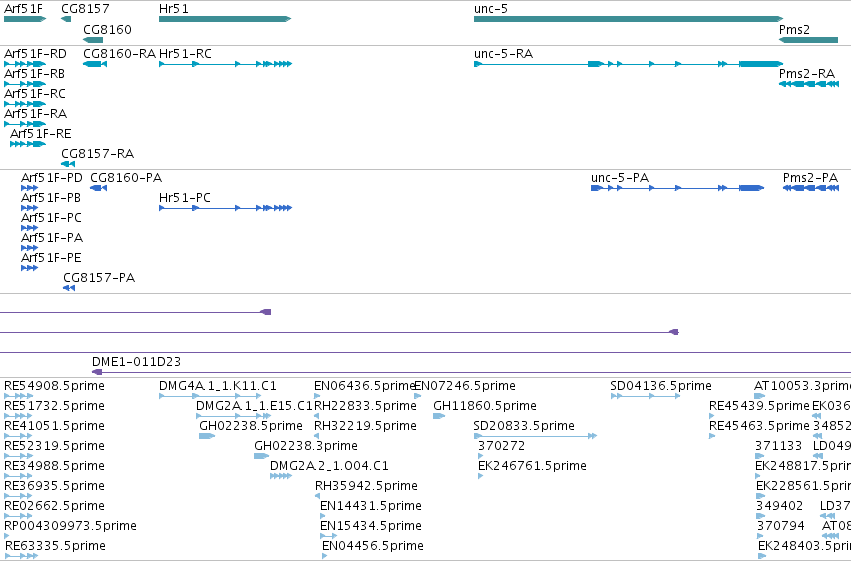
Task: Select the CG8157-PA protein label
Action: [99, 277]
